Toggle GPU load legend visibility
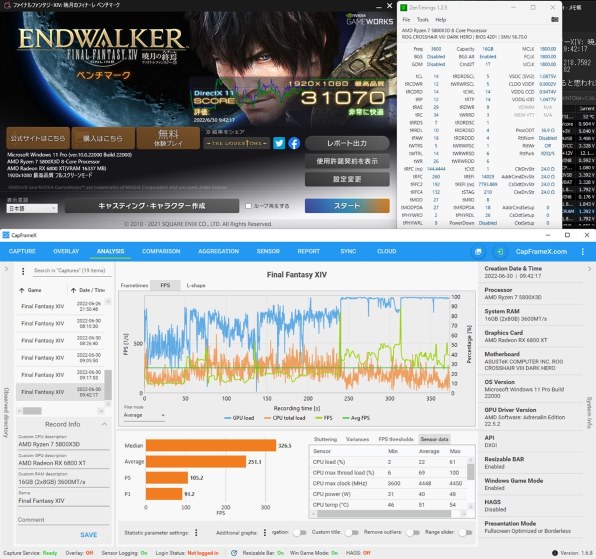Viewport: 596px width, 559px height. [239, 418]
